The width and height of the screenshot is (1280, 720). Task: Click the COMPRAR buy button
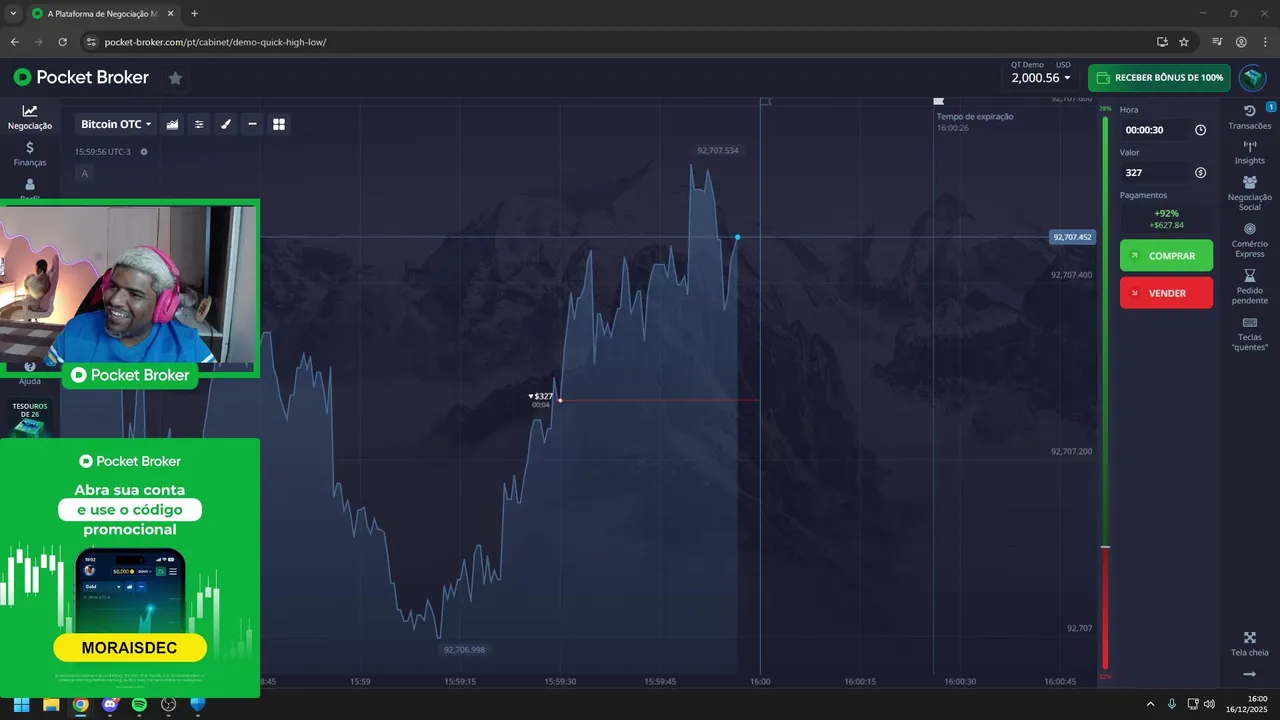[x=1166, y=256]
